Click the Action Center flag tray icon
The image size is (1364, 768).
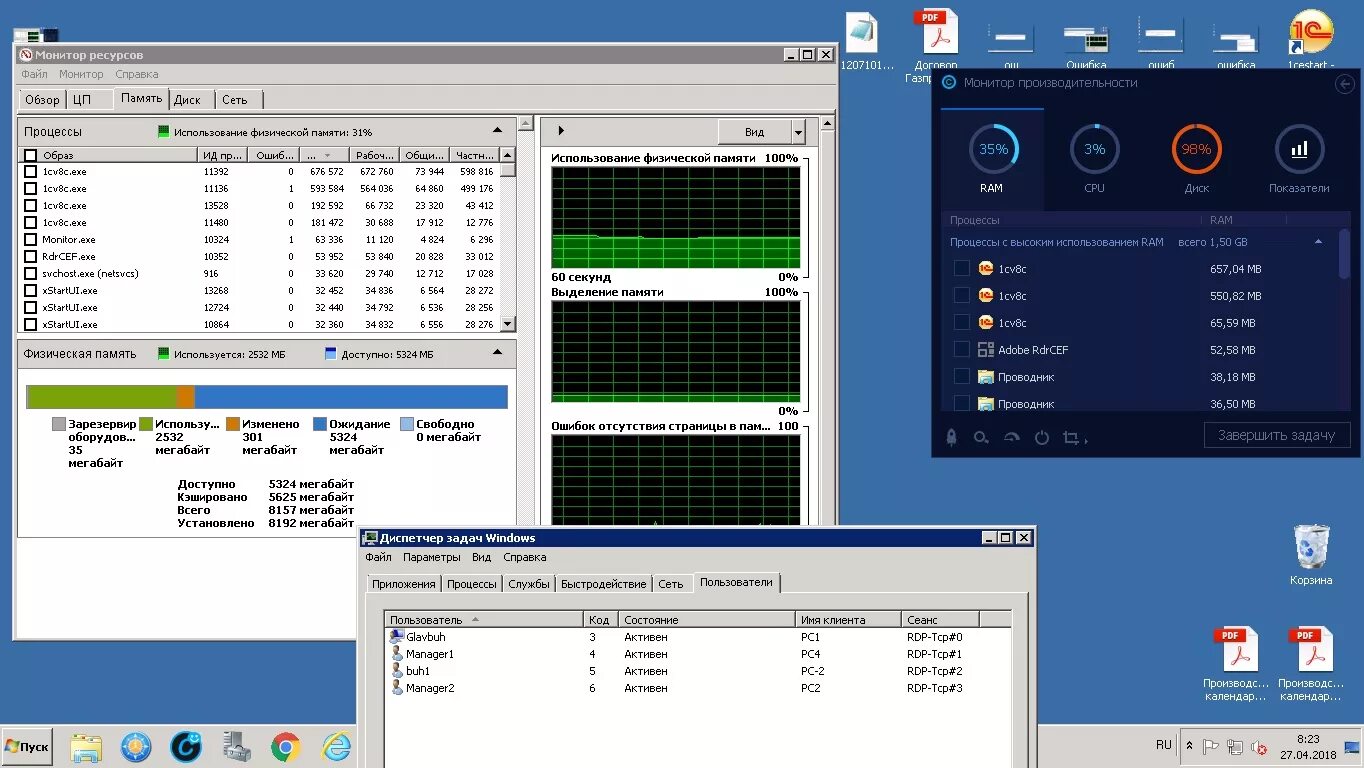click(x=1211, y=747)
